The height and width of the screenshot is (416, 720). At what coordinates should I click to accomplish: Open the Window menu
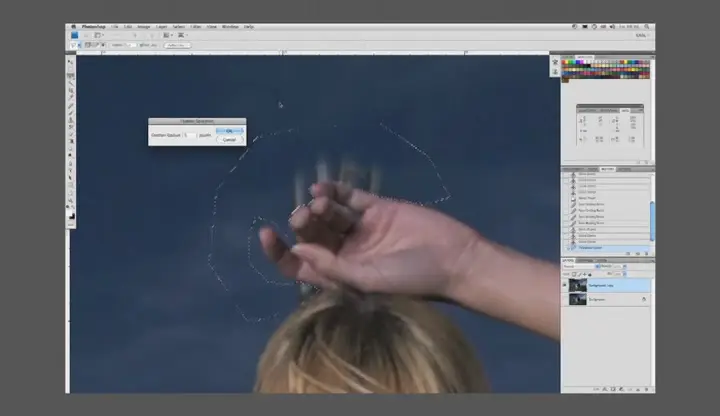point(230,27)
